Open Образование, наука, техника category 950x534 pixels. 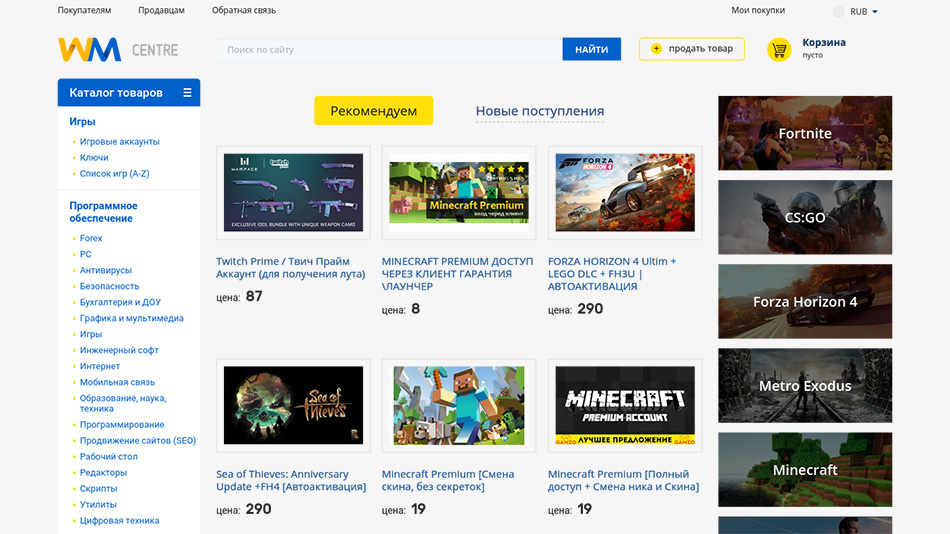(122, 403)
